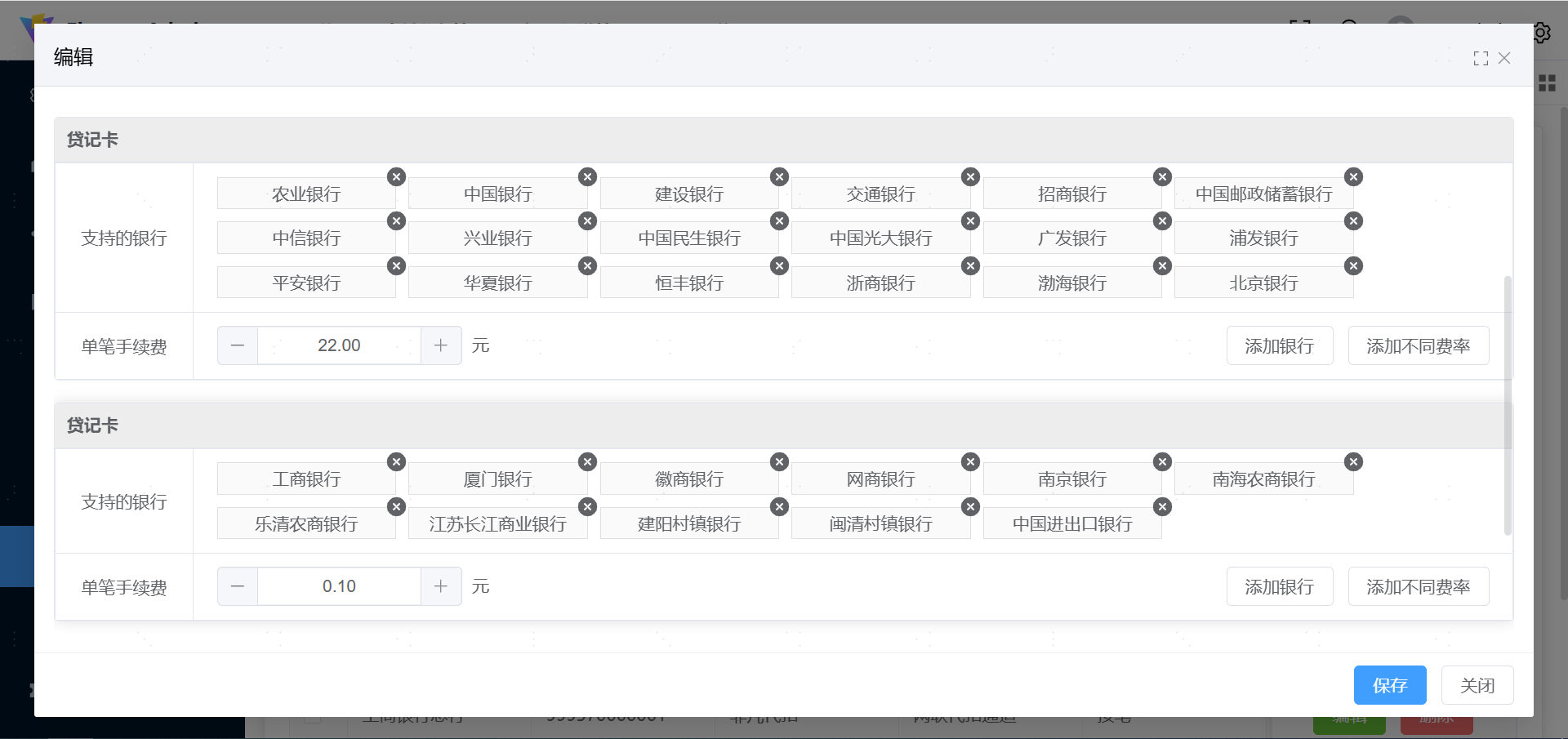Select the 农业银行 bank tag

point(306,194)
